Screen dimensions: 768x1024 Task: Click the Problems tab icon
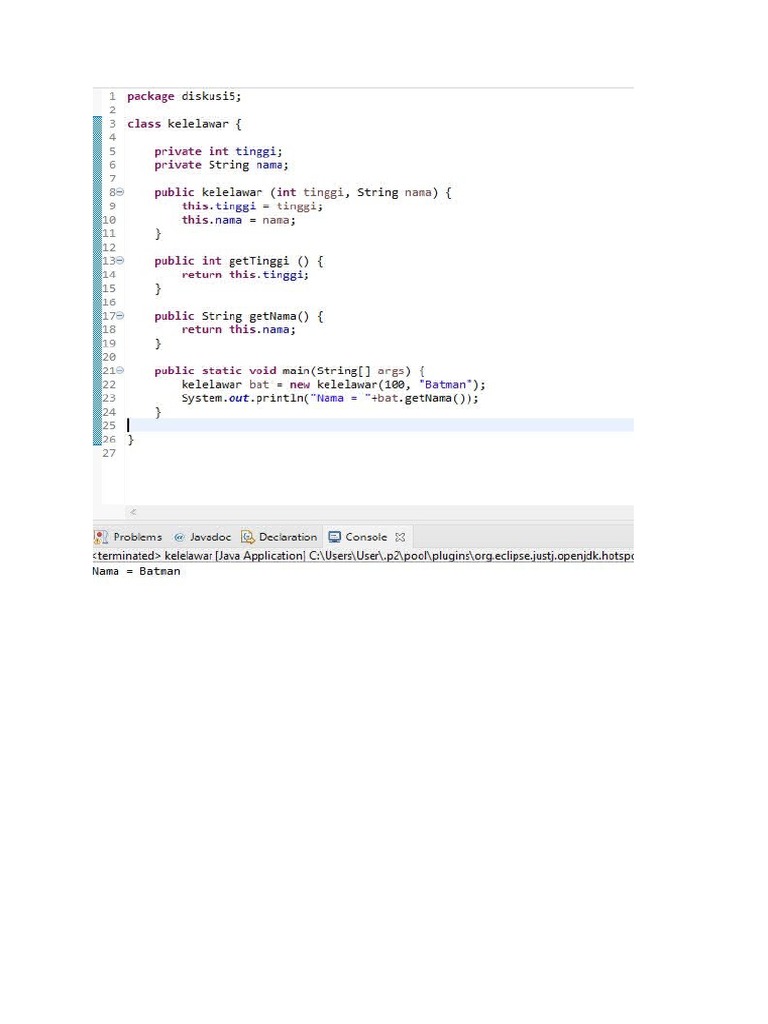click(101, 537)
